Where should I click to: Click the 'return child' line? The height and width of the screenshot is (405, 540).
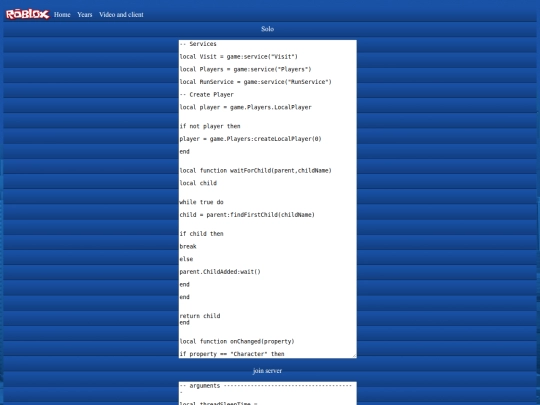tap(200, 316)
